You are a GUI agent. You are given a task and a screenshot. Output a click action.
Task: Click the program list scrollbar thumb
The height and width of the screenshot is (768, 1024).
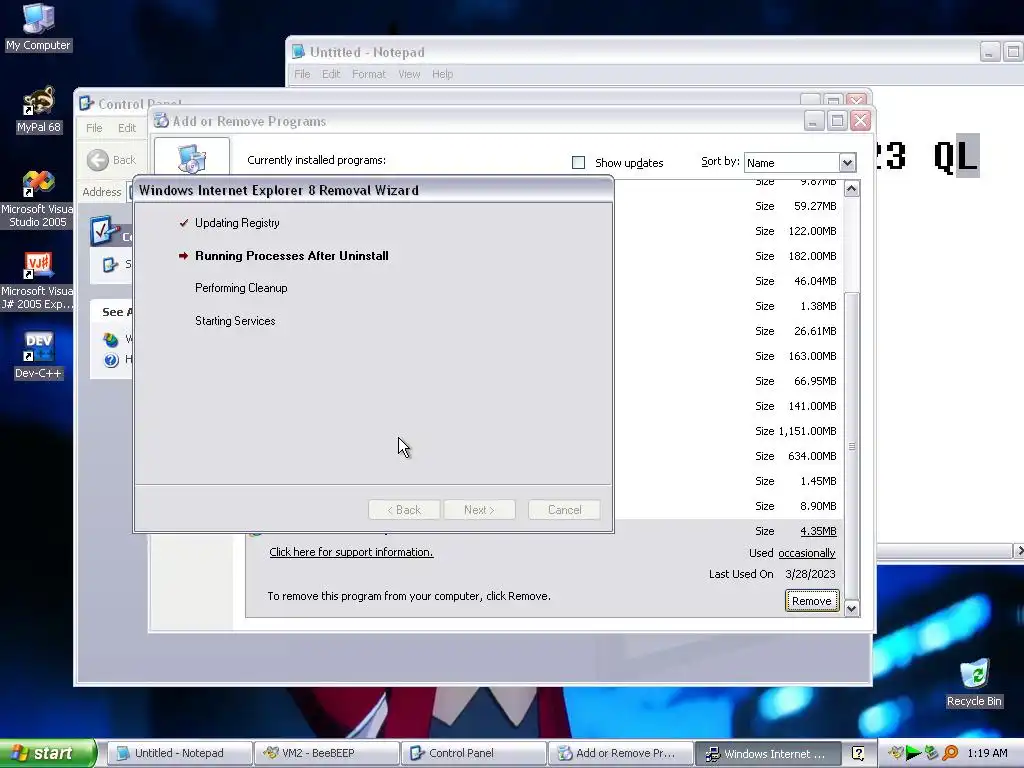[852, 446]
